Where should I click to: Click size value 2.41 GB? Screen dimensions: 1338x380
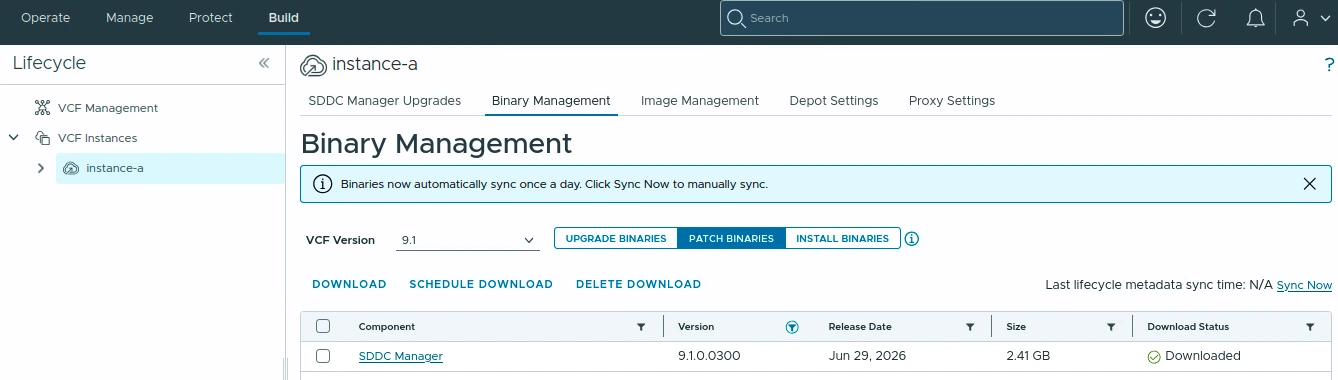tap(1028, 356)
